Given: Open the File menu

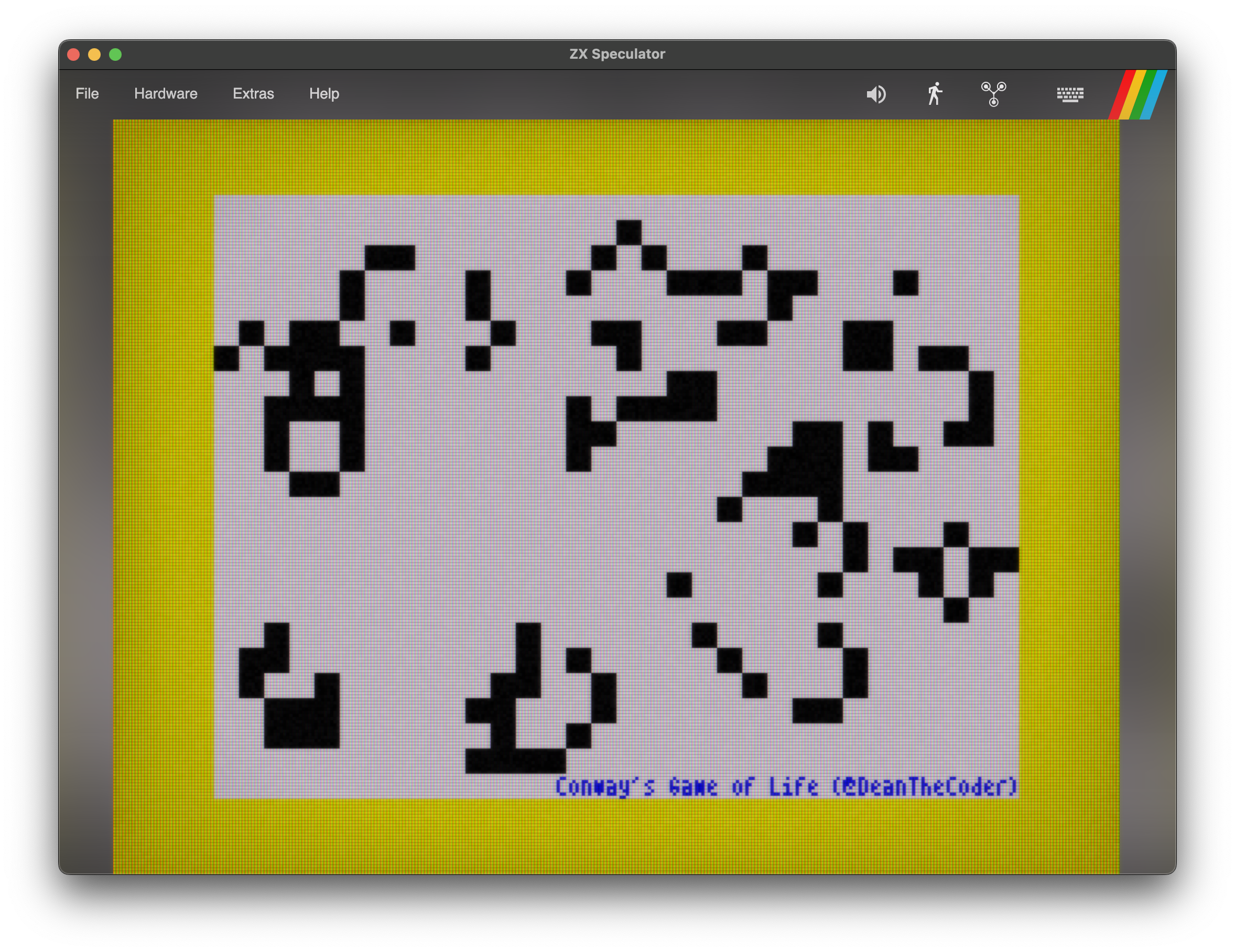Looking at the screenshot, I should click(87, 94).
